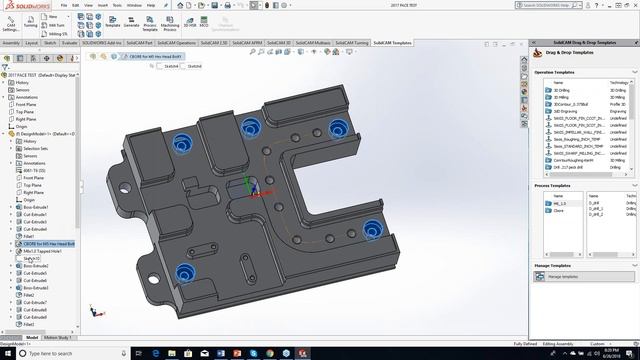The height and width of the screenshot is (360, 640).
Task: Collapse the Manage Templates section
Action: [634, 266]
